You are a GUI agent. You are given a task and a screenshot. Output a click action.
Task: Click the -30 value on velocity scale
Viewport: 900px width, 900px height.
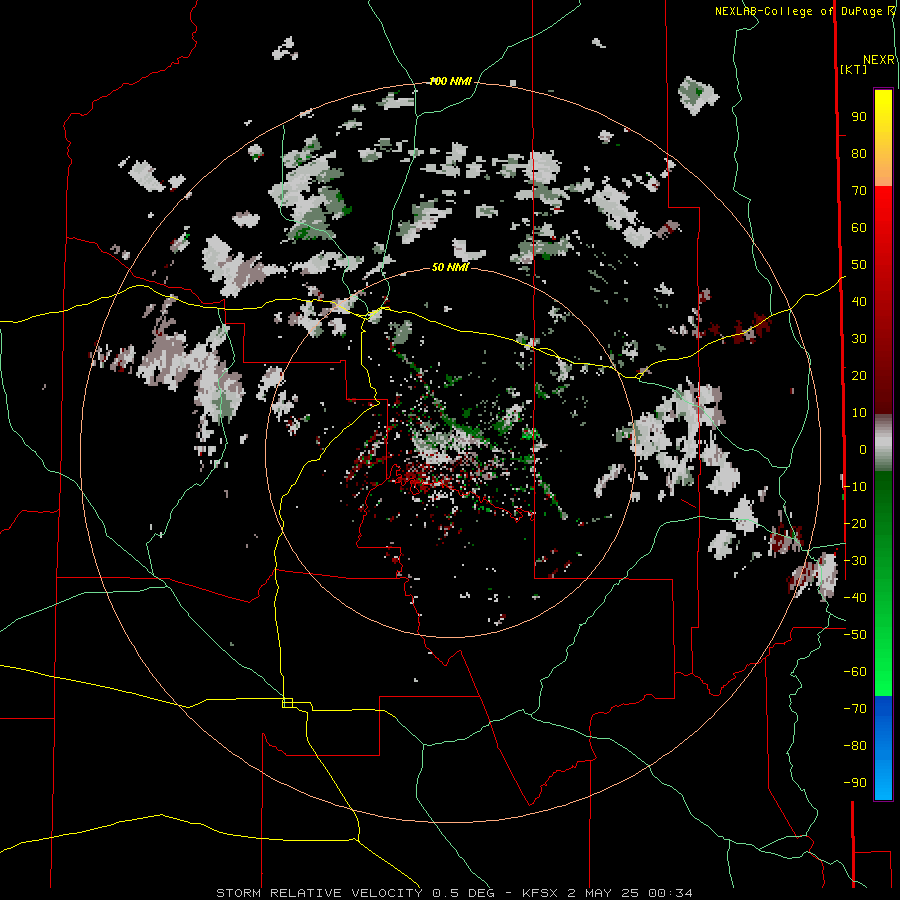click(x=855, y=561)
